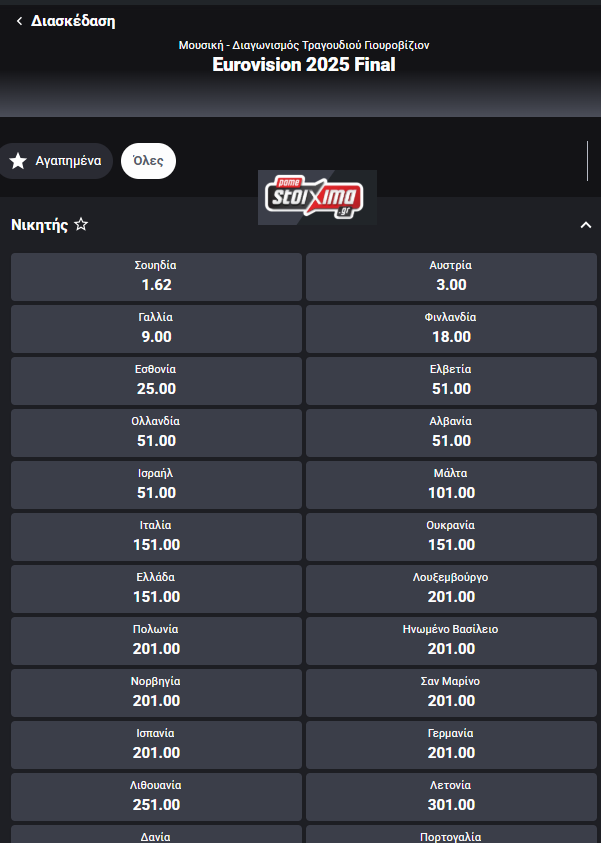Open the Αγαπημένα favorites tab
Image resolution: width=601 pixels, height=843 pixels.
point(56,161)
